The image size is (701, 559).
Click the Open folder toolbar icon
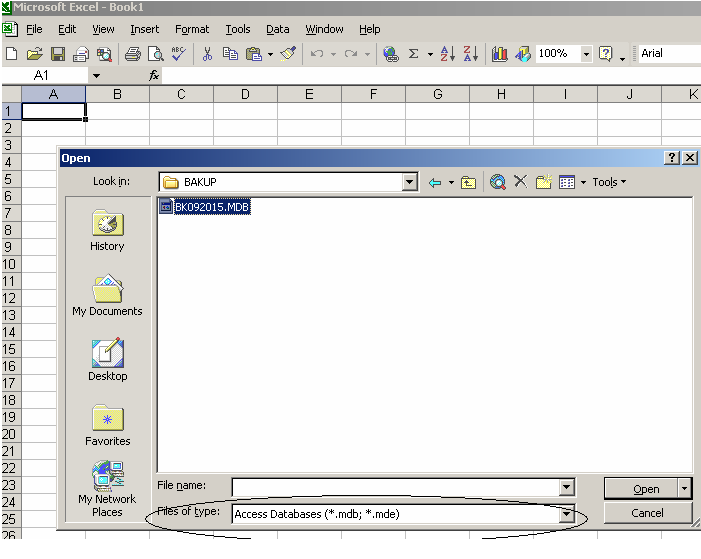[34, 54]
